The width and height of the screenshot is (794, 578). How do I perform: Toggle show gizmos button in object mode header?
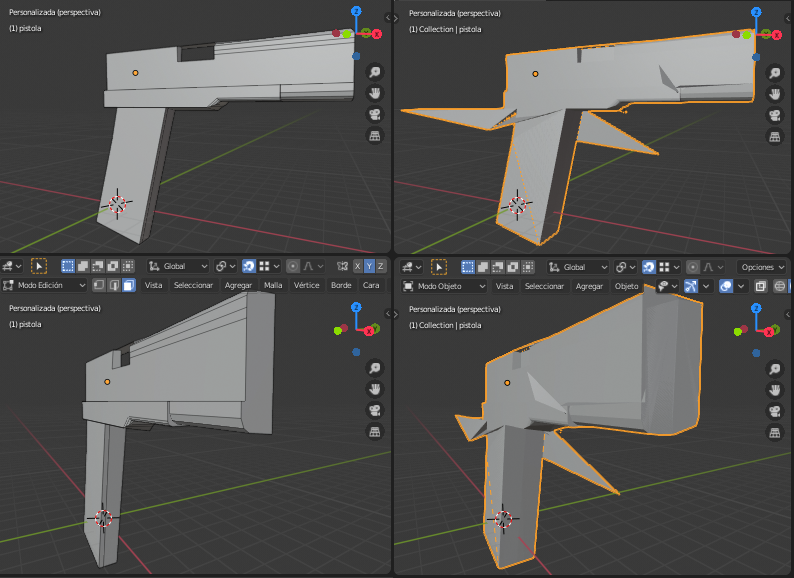[x=691, y=286]
